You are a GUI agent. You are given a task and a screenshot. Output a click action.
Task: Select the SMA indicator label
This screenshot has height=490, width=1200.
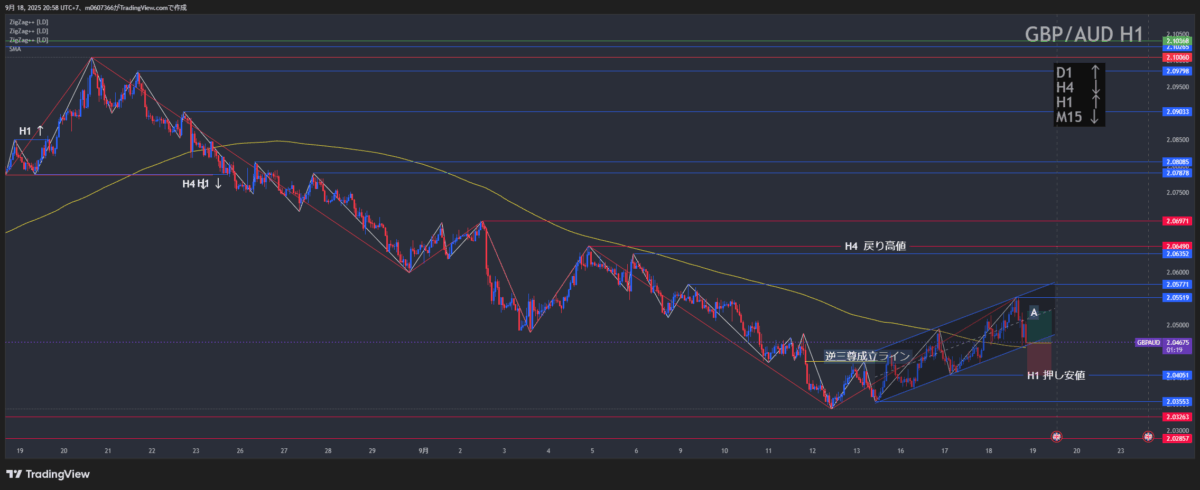pyautogui.click(x=14, y=47)
